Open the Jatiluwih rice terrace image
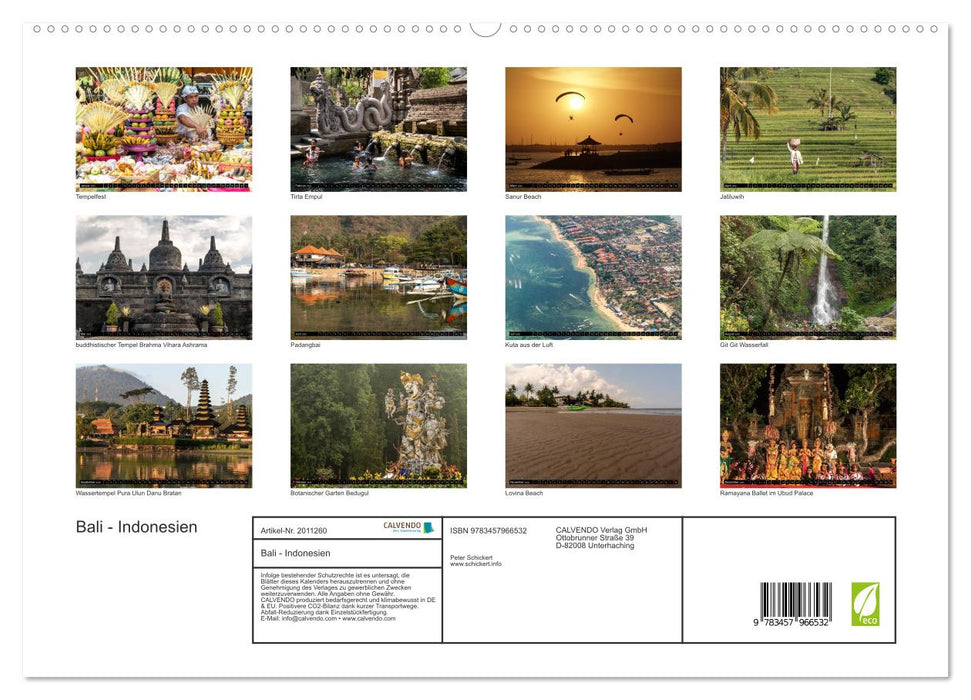 pos(807,128)
